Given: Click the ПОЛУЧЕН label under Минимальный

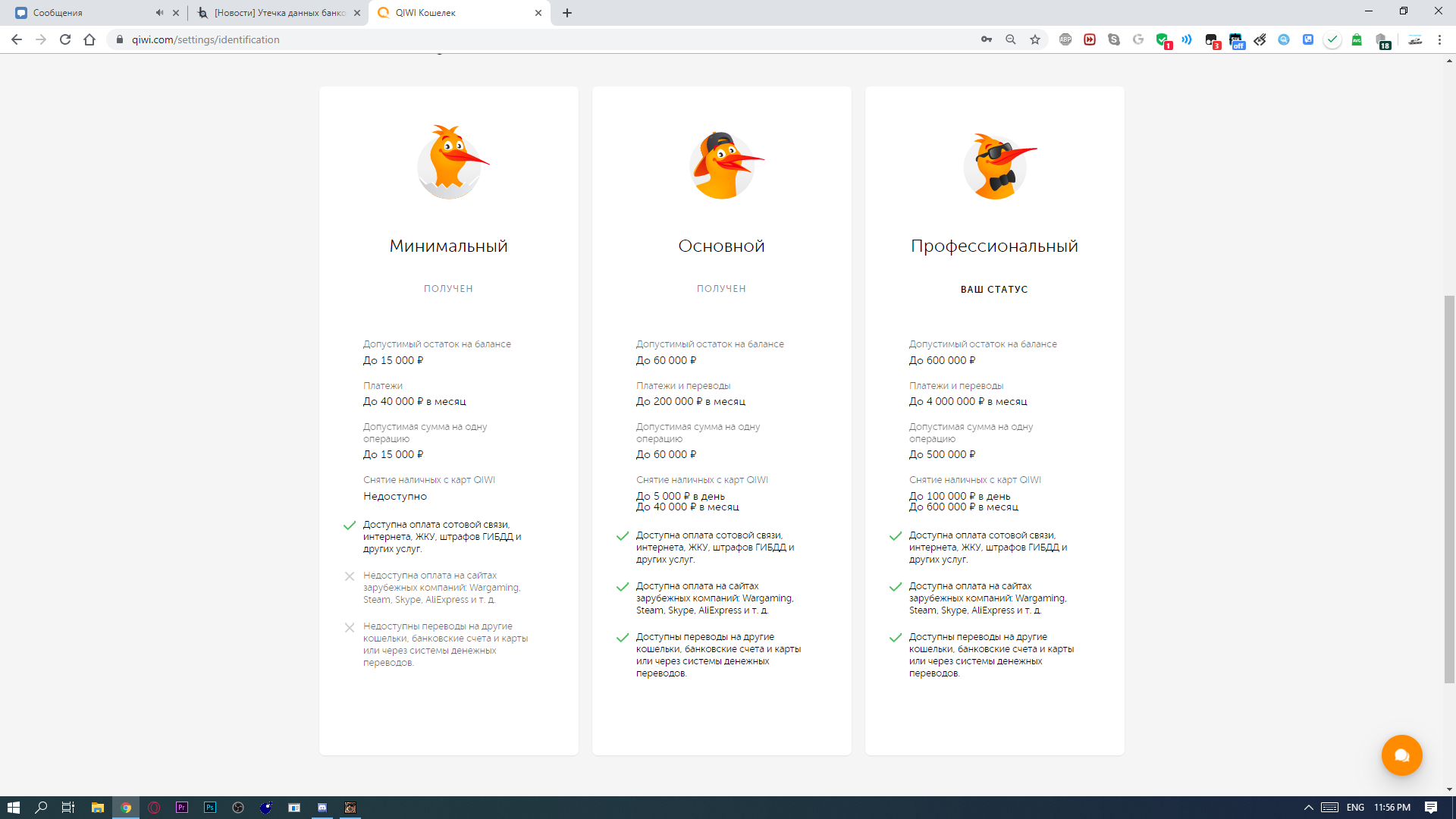Looking at the screenshot, I should pyautogui.click(x=448, y=288).
